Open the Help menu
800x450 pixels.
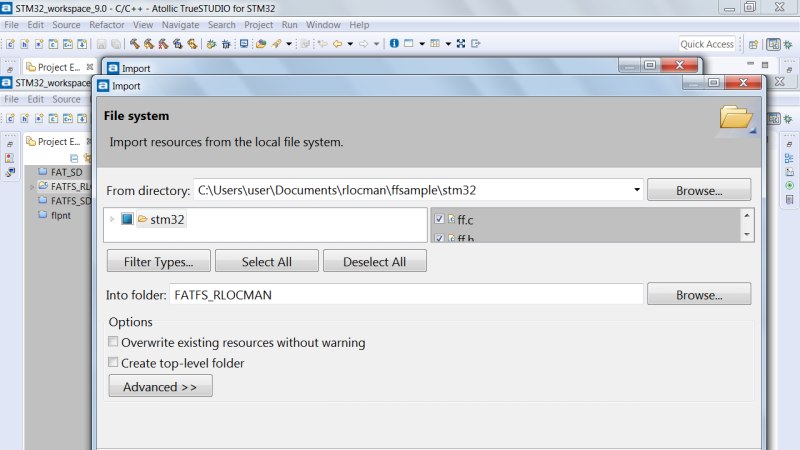pos(359,24)
